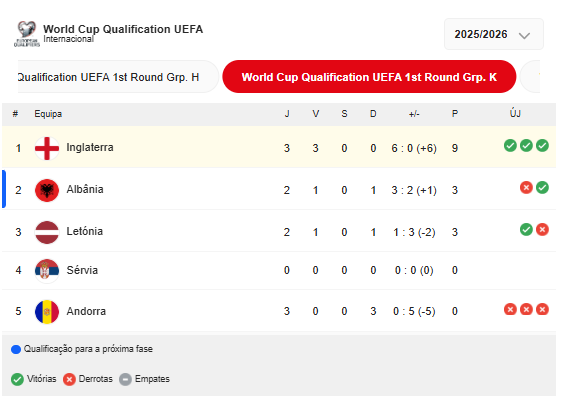Click the Andorra flag icon
Image resolution: width=566 pixels, height=412 pixels.
click(47, 312)
